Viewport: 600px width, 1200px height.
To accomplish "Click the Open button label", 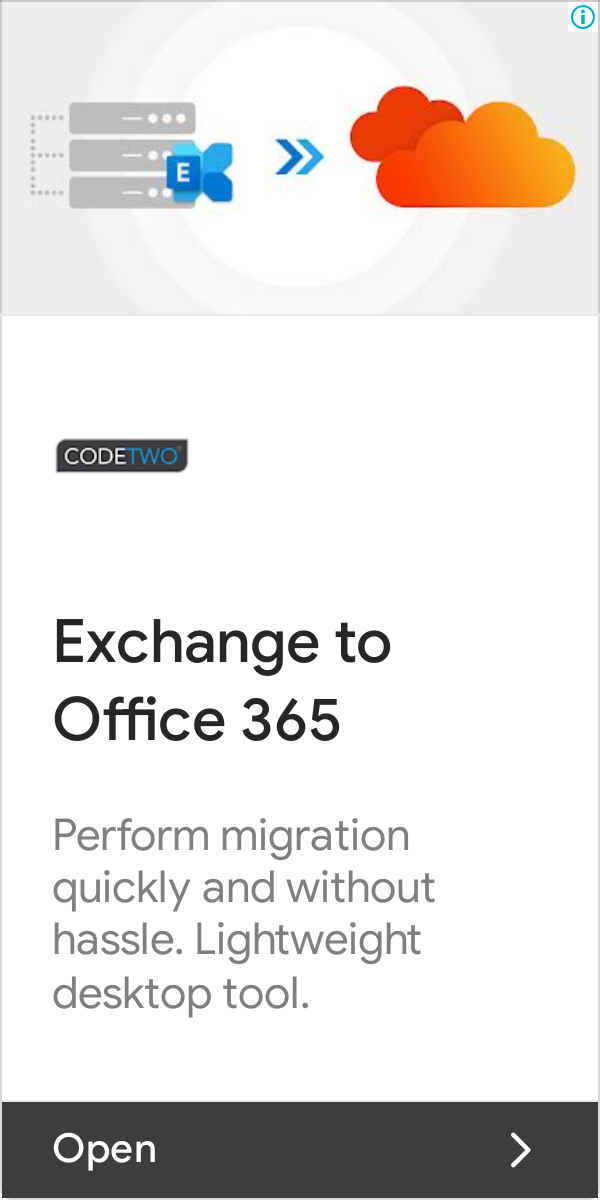I will (105, 1149).
